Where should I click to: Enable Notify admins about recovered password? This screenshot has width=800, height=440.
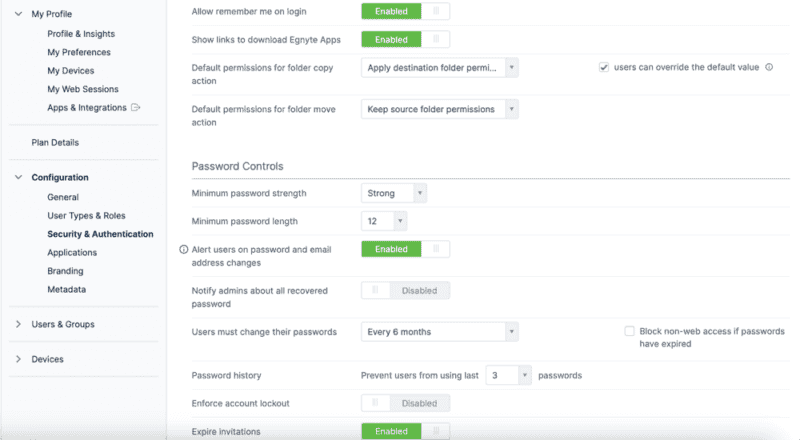405,291
